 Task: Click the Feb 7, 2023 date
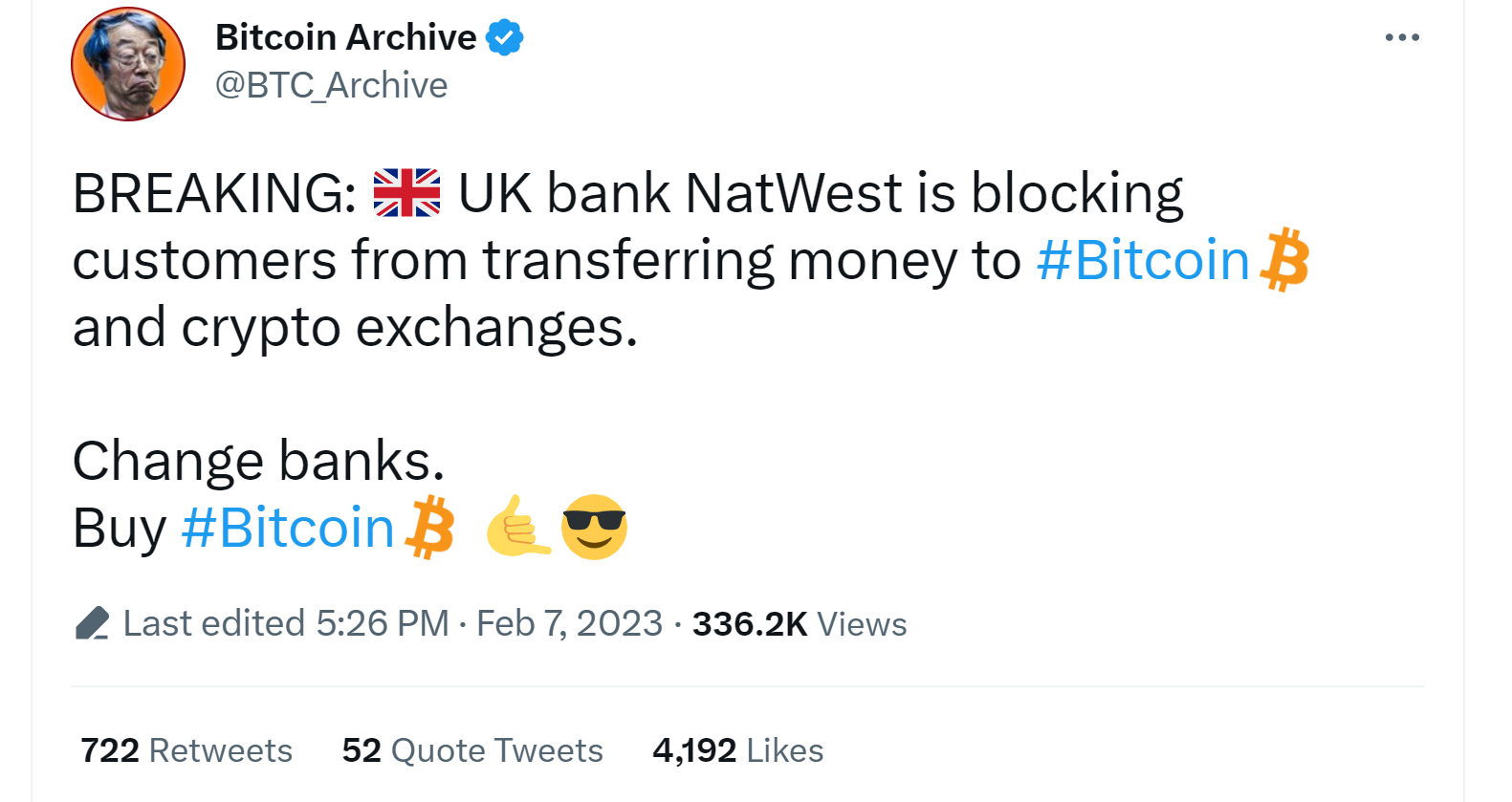tap(569, 623)
